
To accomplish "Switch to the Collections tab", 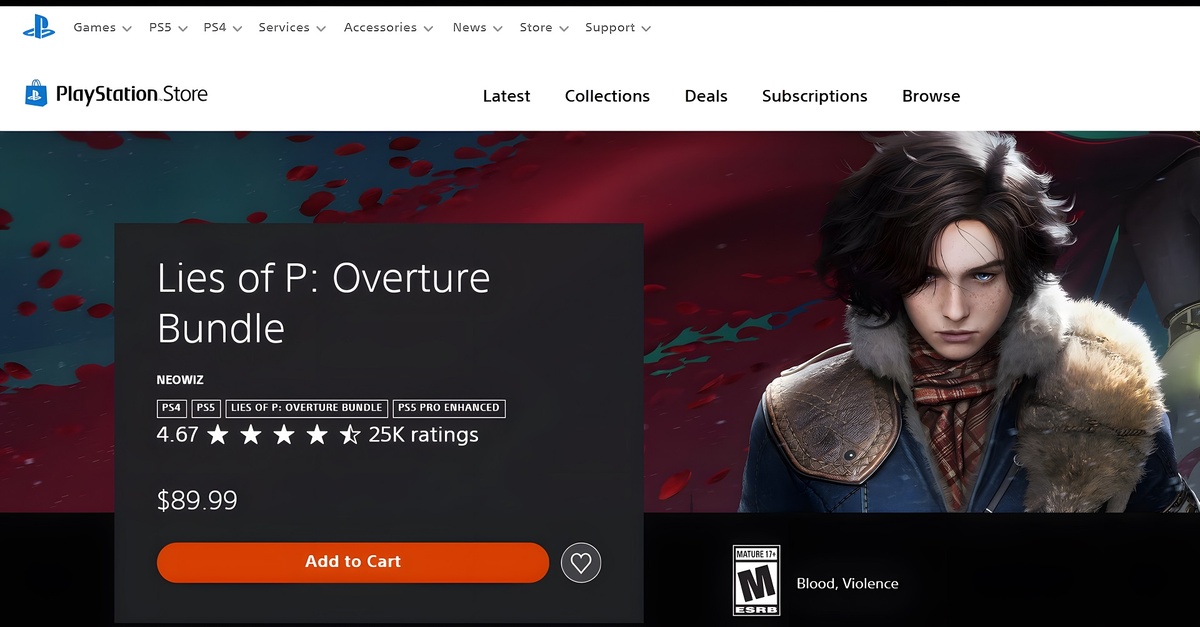I will [607, 96].
